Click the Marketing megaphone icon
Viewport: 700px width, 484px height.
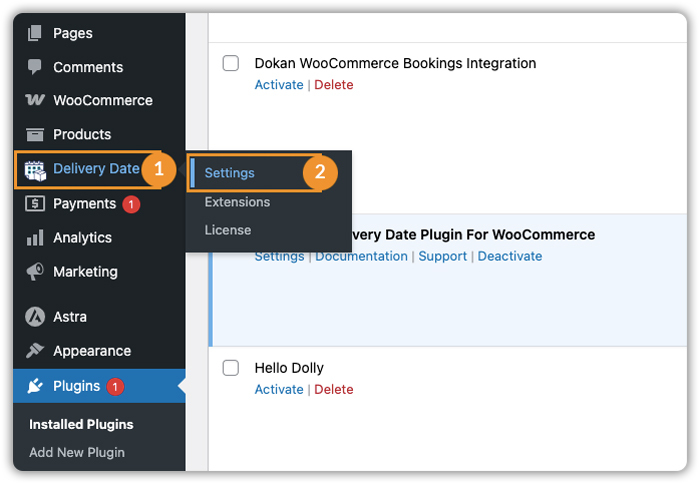click(35, 271)
